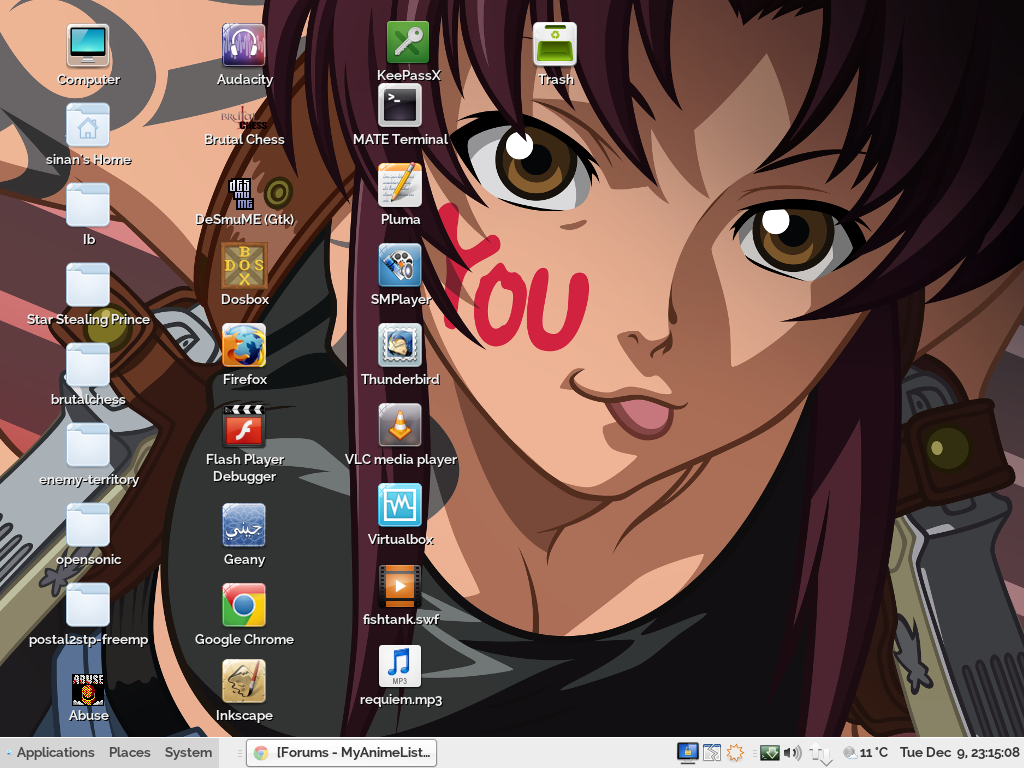Open the volume speaker control
Viewport: 1024px width, 768px height.
792,752
